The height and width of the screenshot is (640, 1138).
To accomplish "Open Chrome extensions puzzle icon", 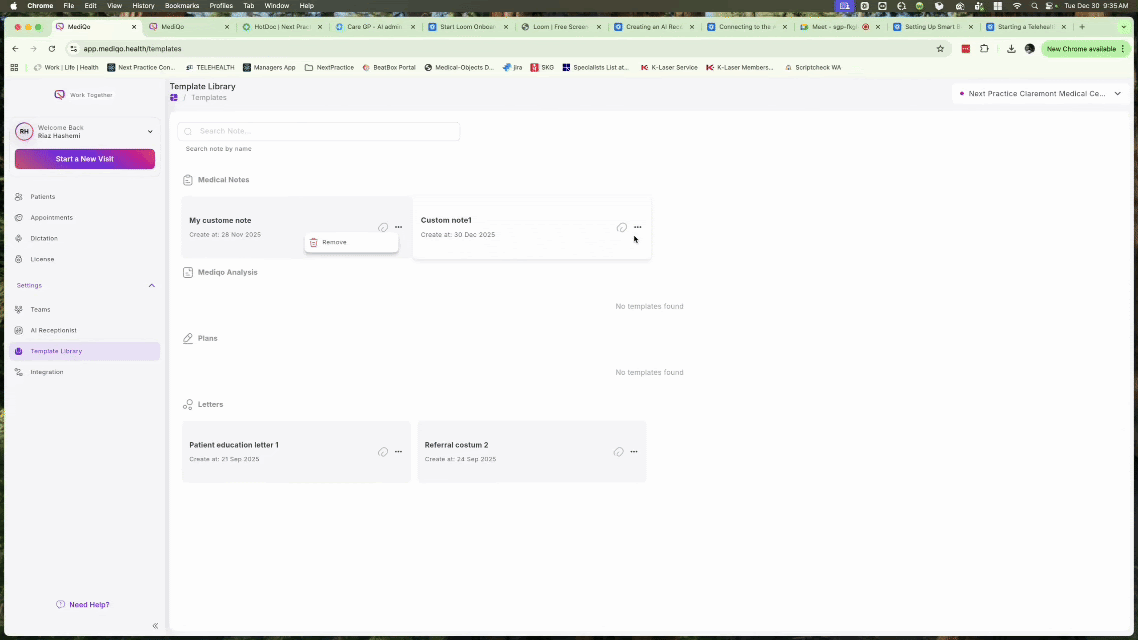I will click(x=984, y=49).
